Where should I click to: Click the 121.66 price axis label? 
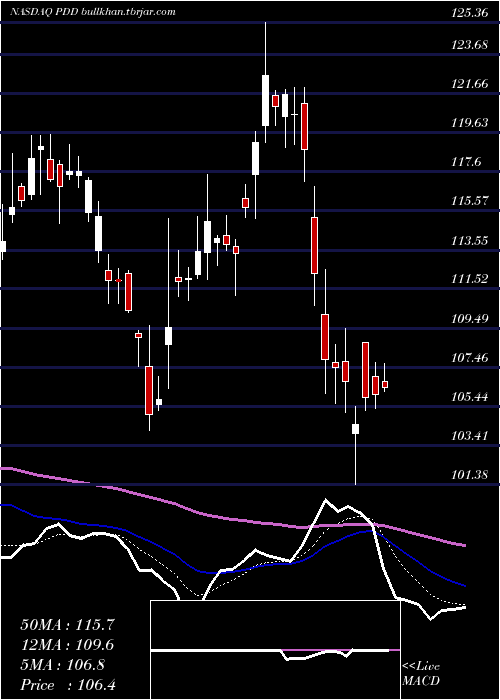pos(469,84)
